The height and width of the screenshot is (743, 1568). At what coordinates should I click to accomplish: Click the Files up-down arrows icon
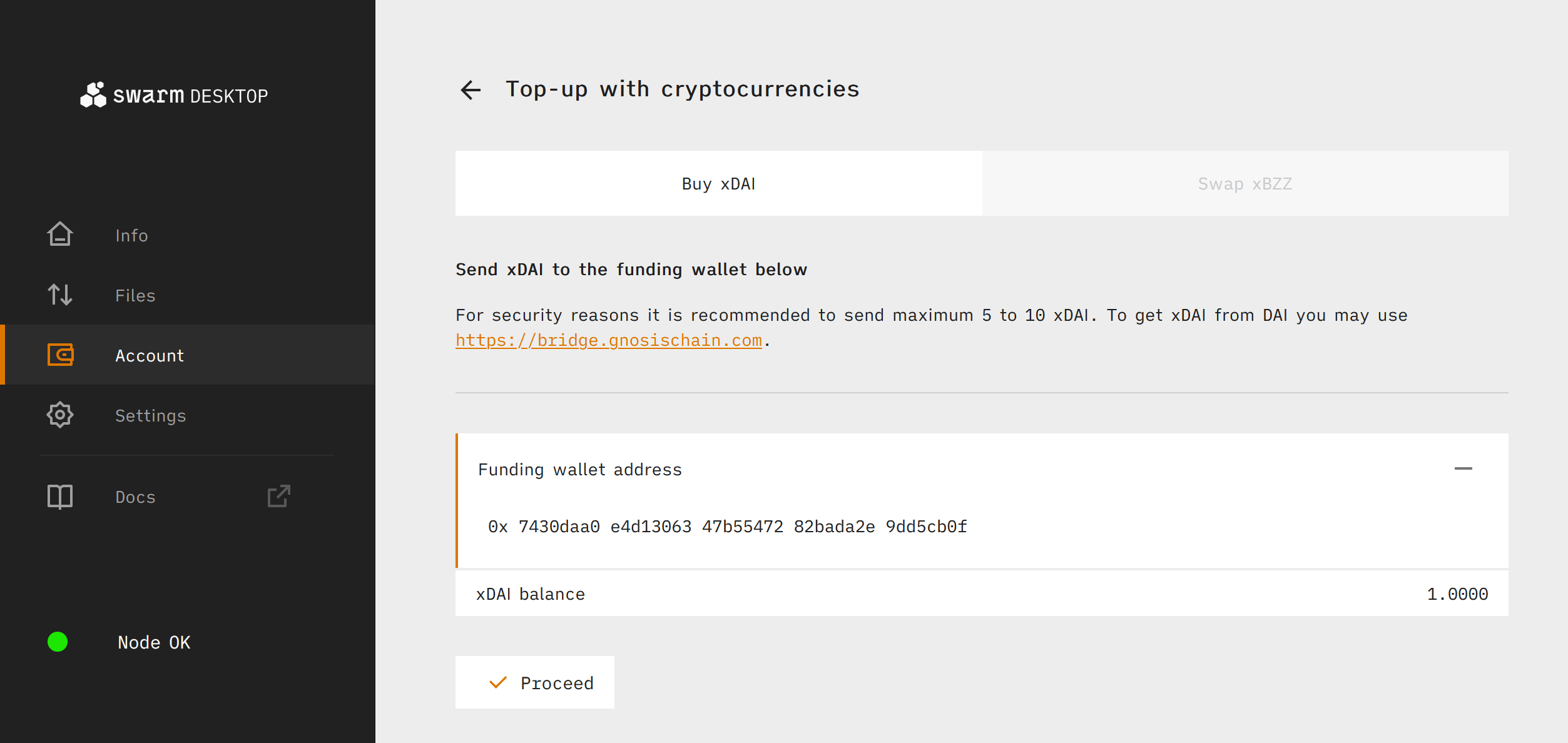click(60, 295)
